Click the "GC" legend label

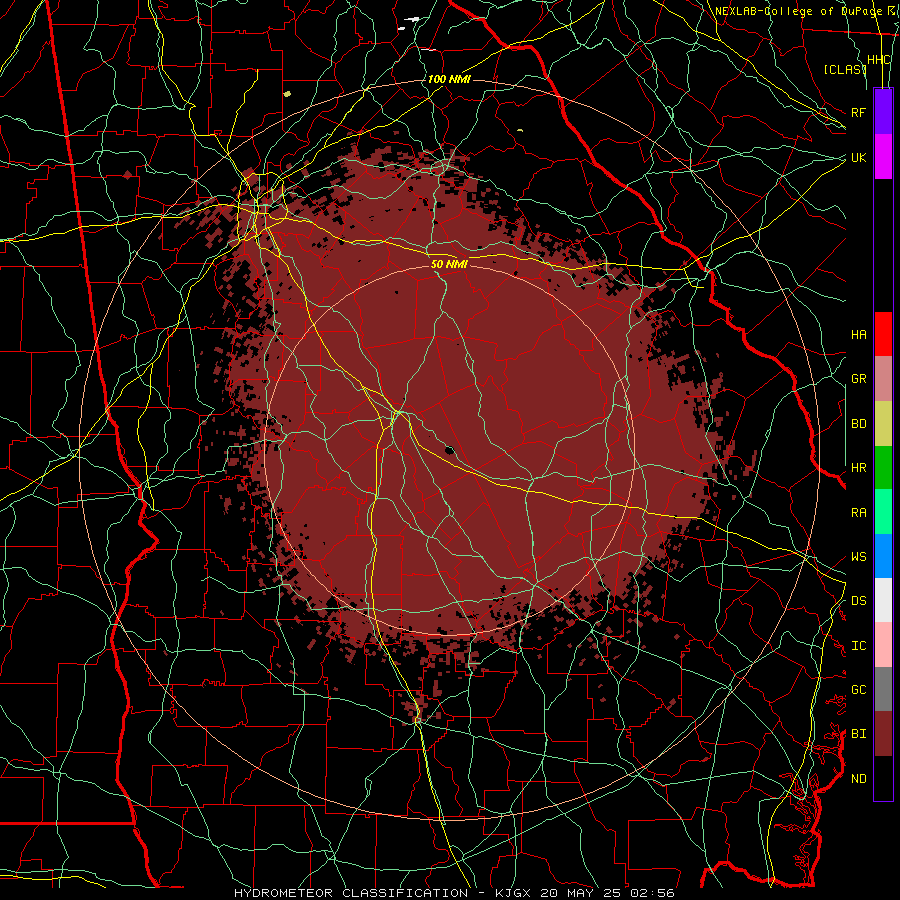pos(858,689)
